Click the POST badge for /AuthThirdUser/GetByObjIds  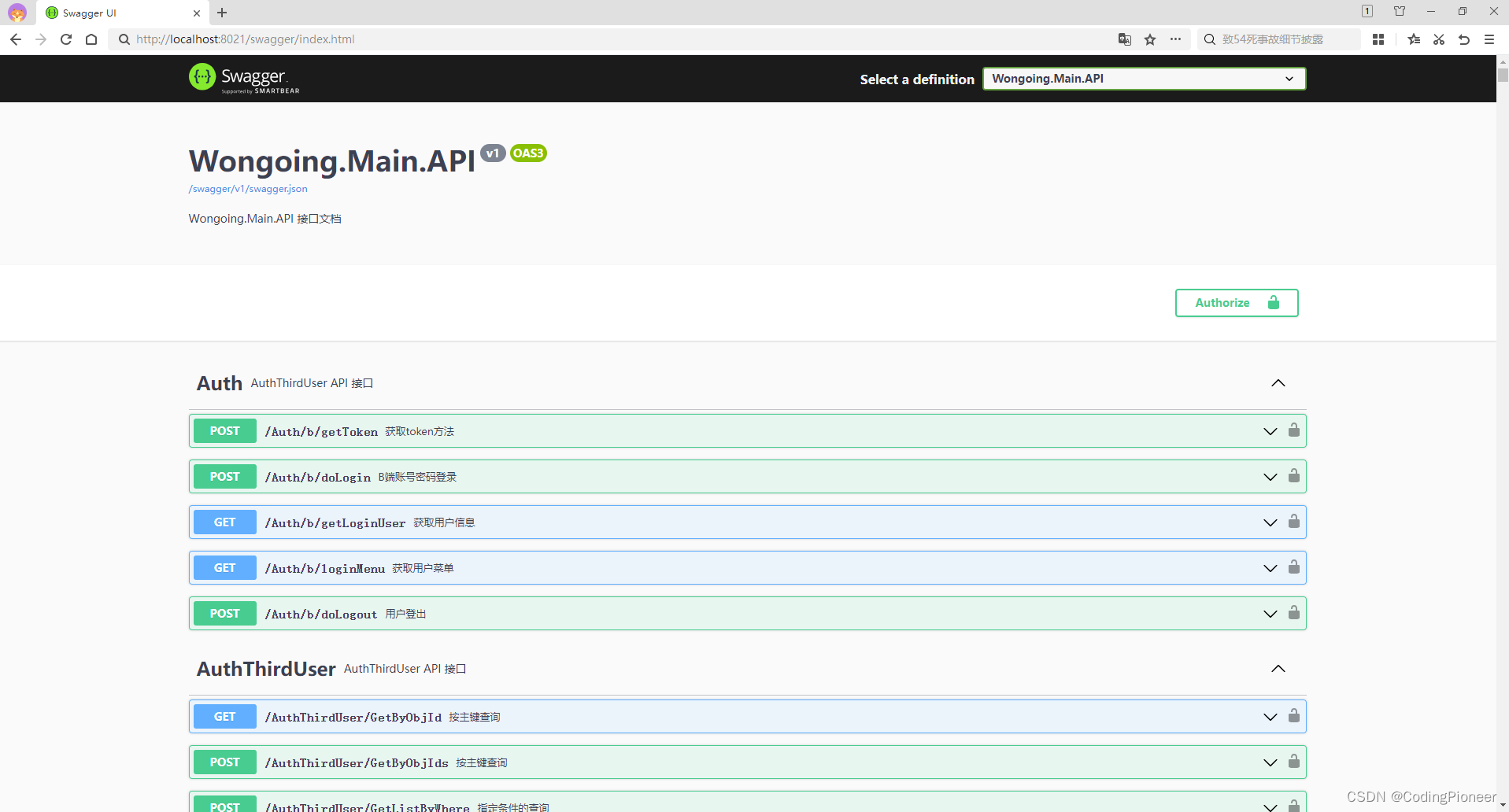coord(224,762)
